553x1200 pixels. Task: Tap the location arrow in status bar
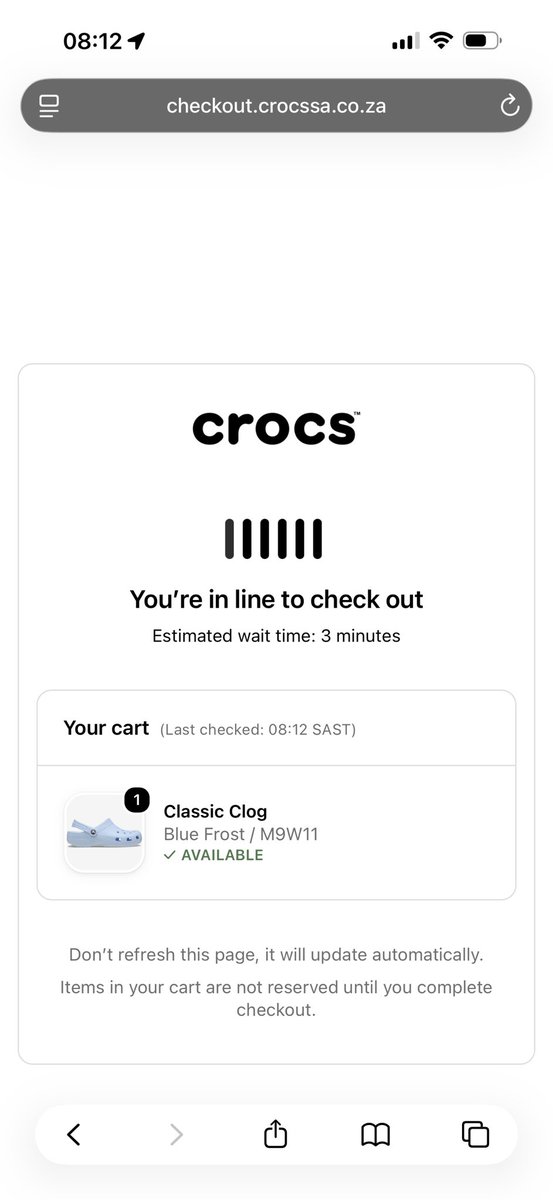pos(137,41)
